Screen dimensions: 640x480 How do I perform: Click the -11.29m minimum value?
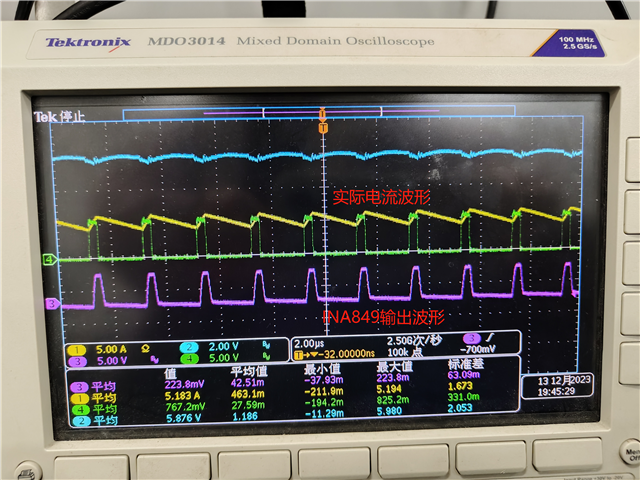[325, 414]
